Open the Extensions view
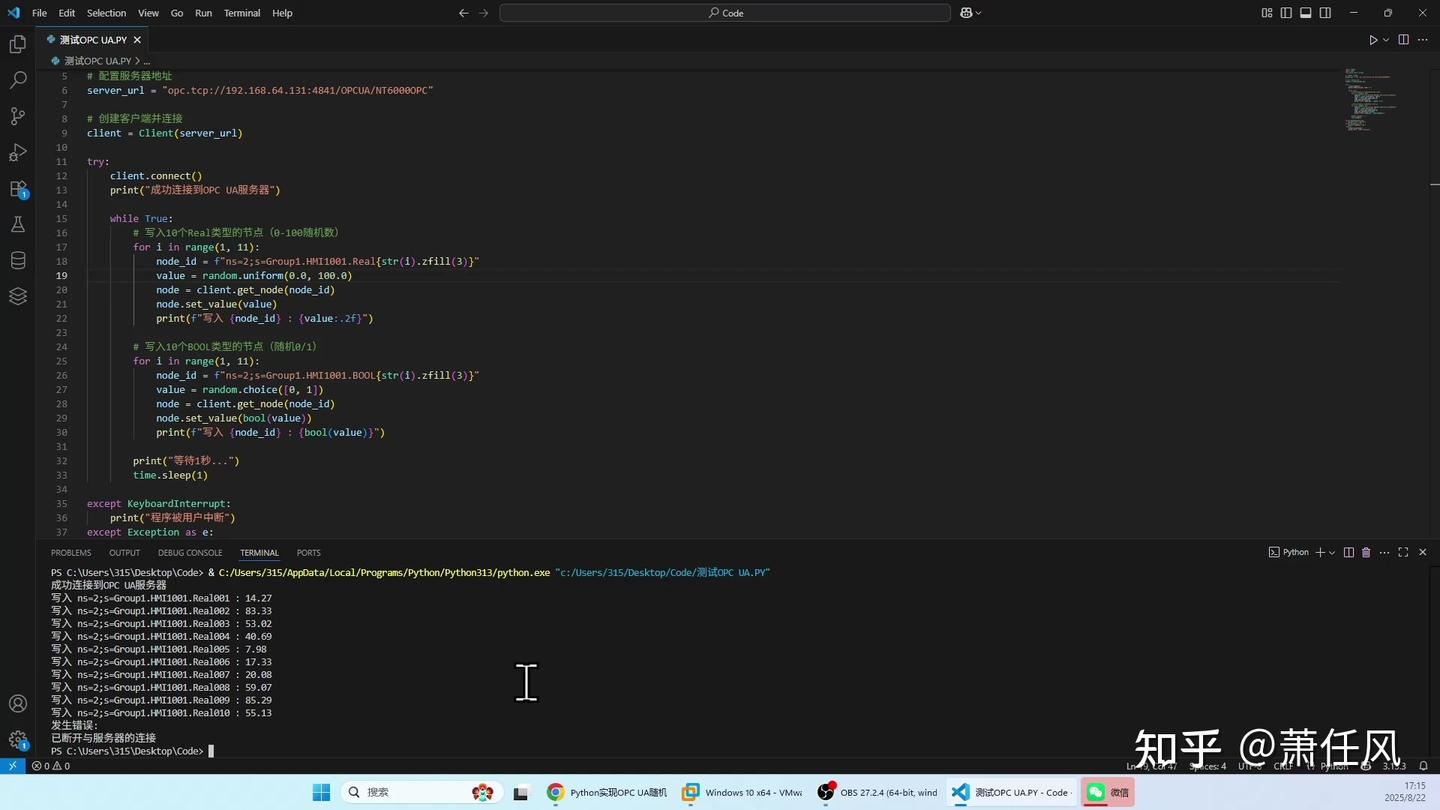1440x810 pixels. click(x=16, y=188)
